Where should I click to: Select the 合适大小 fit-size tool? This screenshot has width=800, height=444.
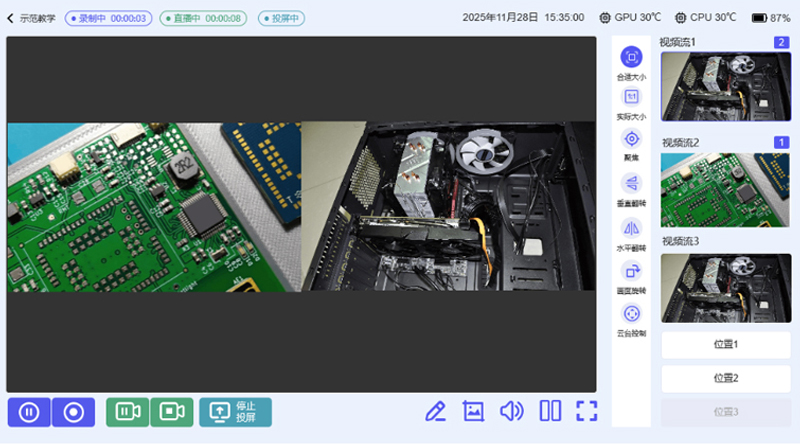point(631,58)
